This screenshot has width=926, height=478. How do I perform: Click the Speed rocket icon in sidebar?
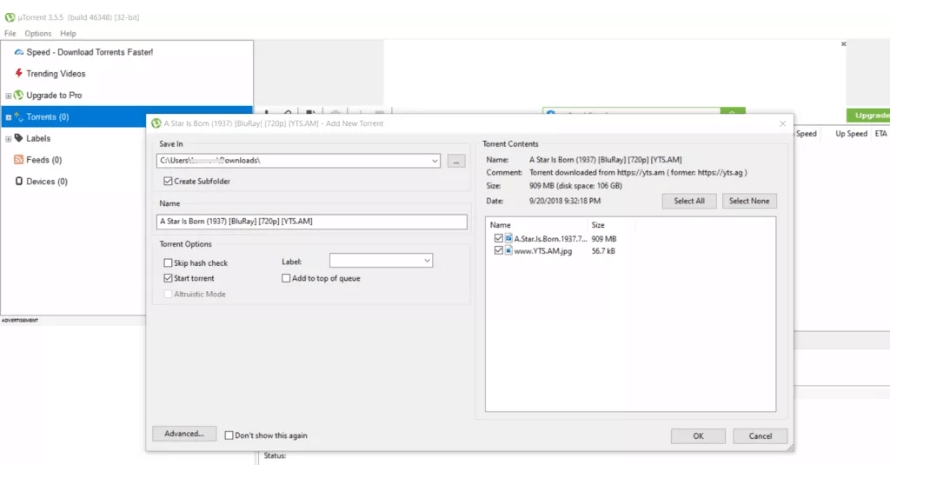[x=19, y=52]
